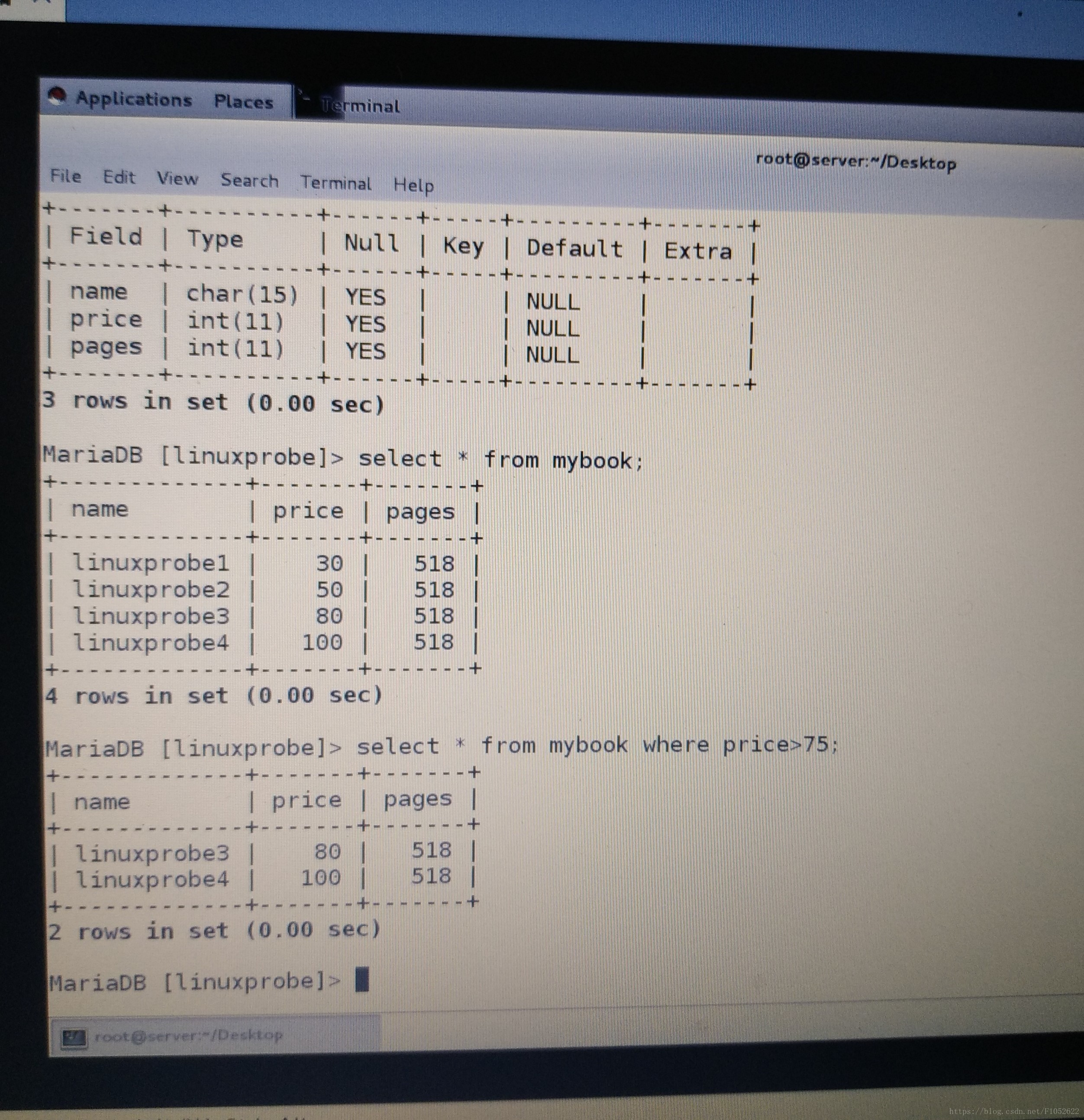Click '3 rows in set' status line
The width and height of the screenshot is (1084, 1120).
(x=214, y=402)
